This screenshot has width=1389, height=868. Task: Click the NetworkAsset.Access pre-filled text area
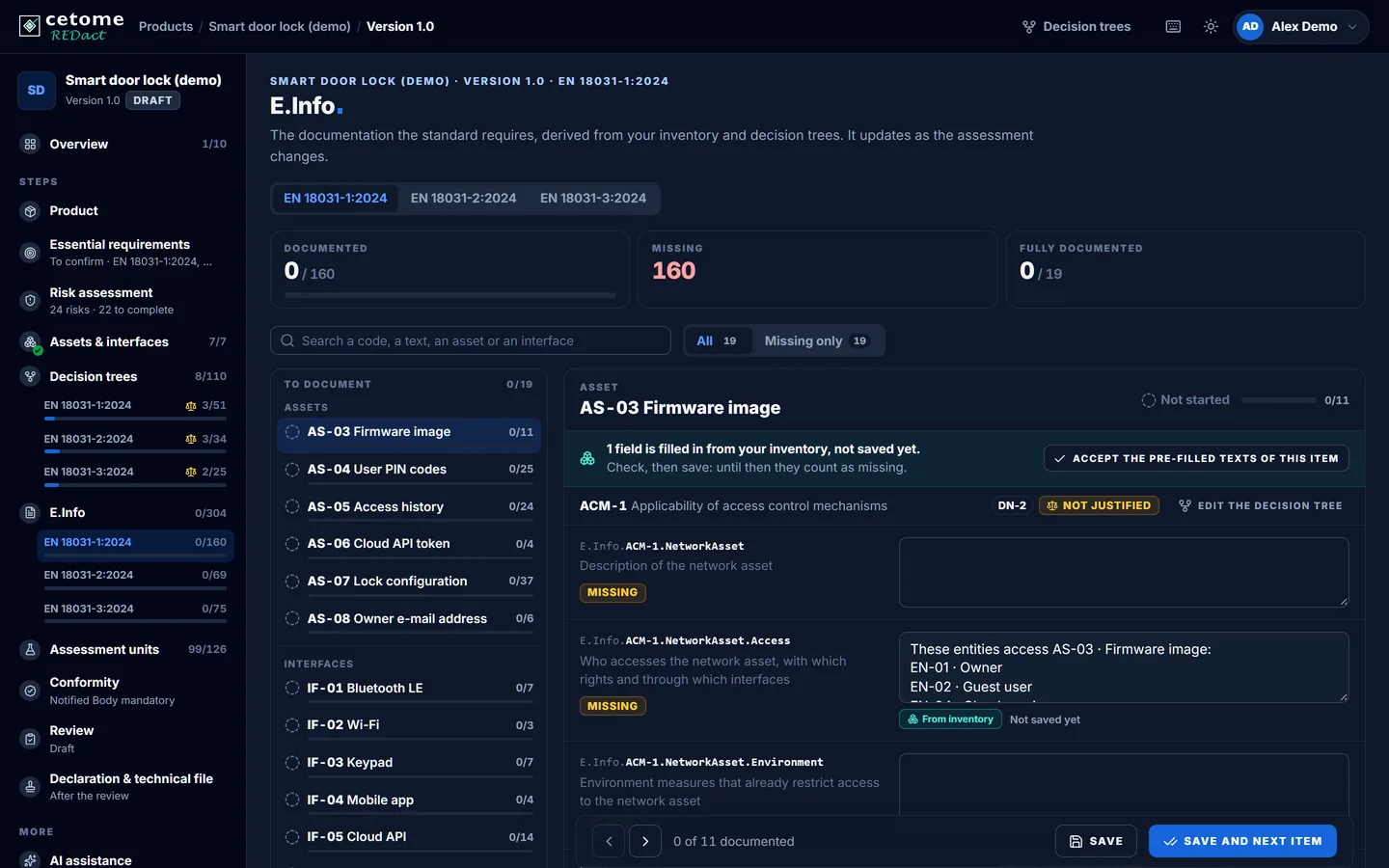pos(1124,667)
